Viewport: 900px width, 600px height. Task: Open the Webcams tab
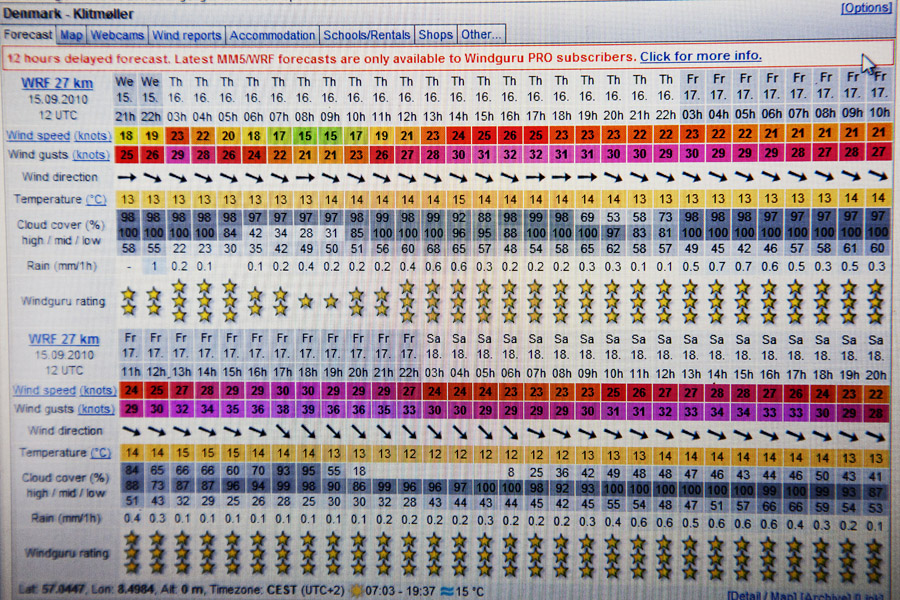click(x=118, y=35)
